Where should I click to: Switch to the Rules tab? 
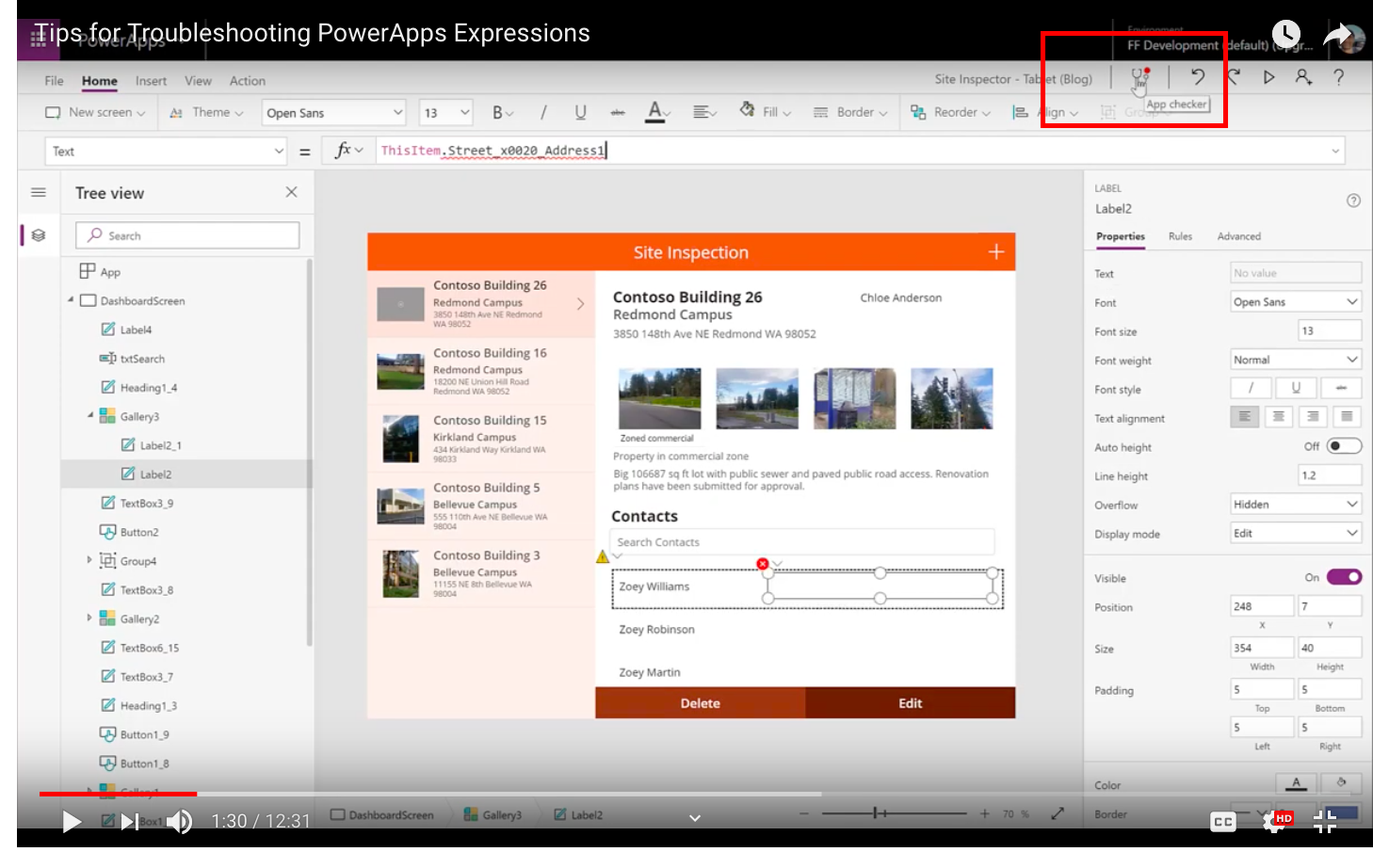1180,236
